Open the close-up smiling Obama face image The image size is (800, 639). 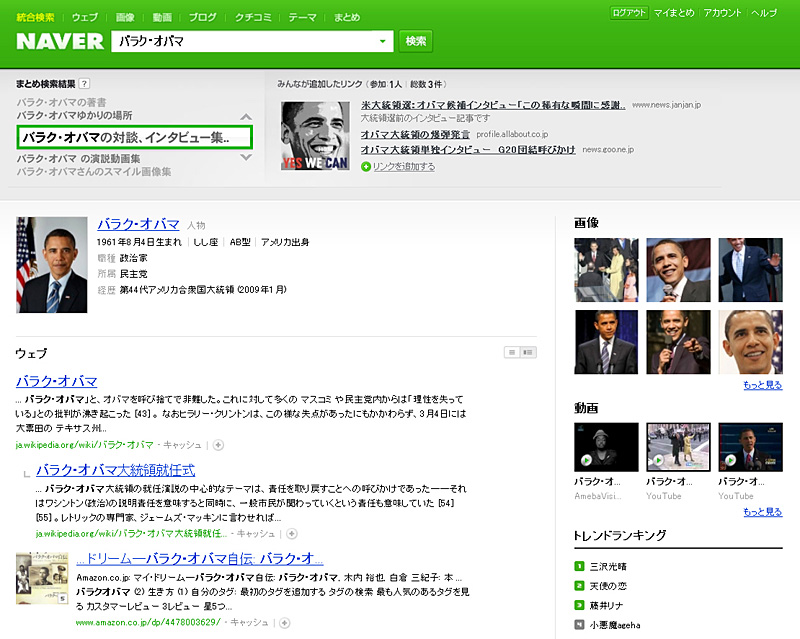[x=751, y=342]
